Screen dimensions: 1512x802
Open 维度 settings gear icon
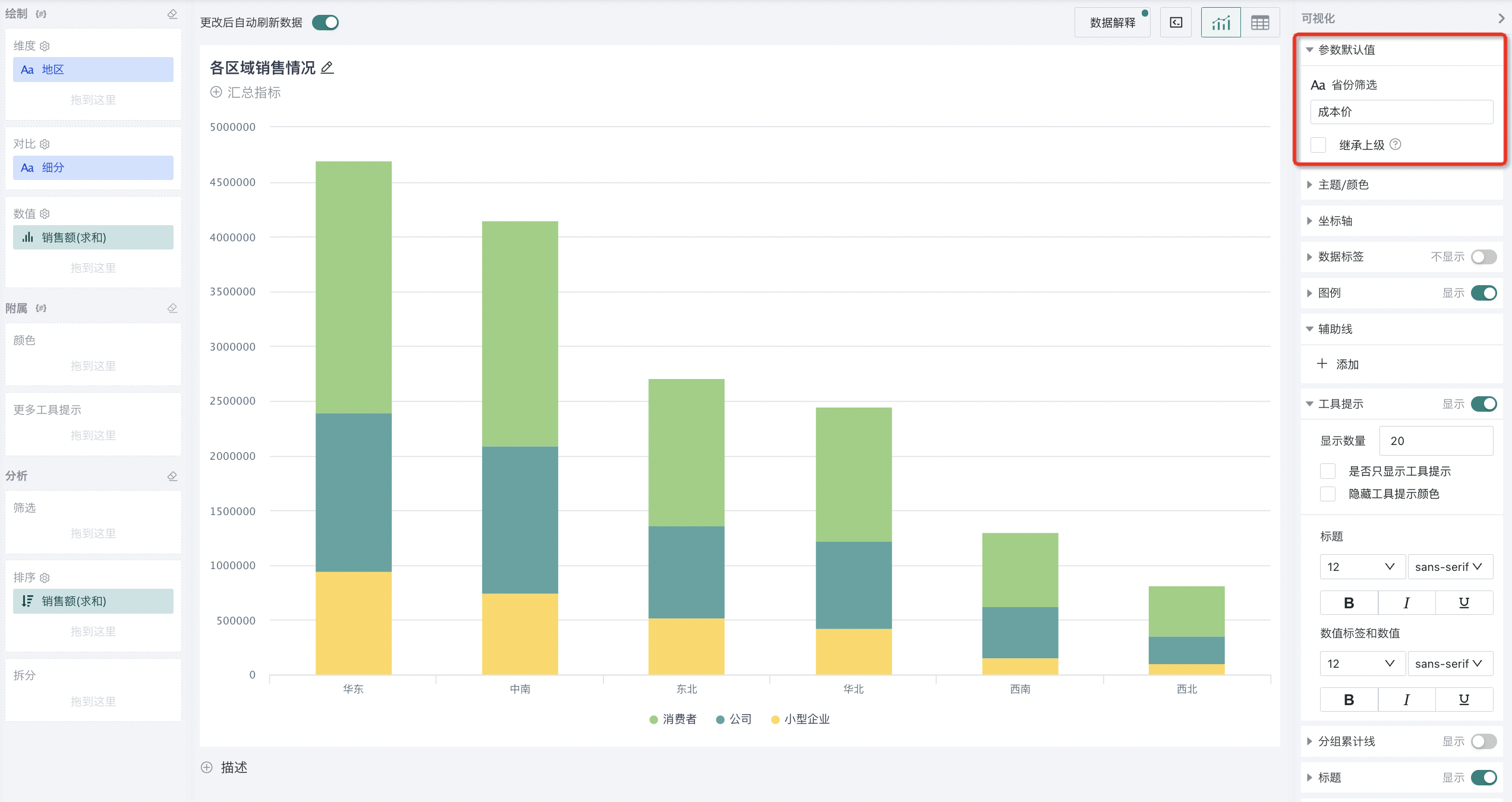tap(45, 46)
